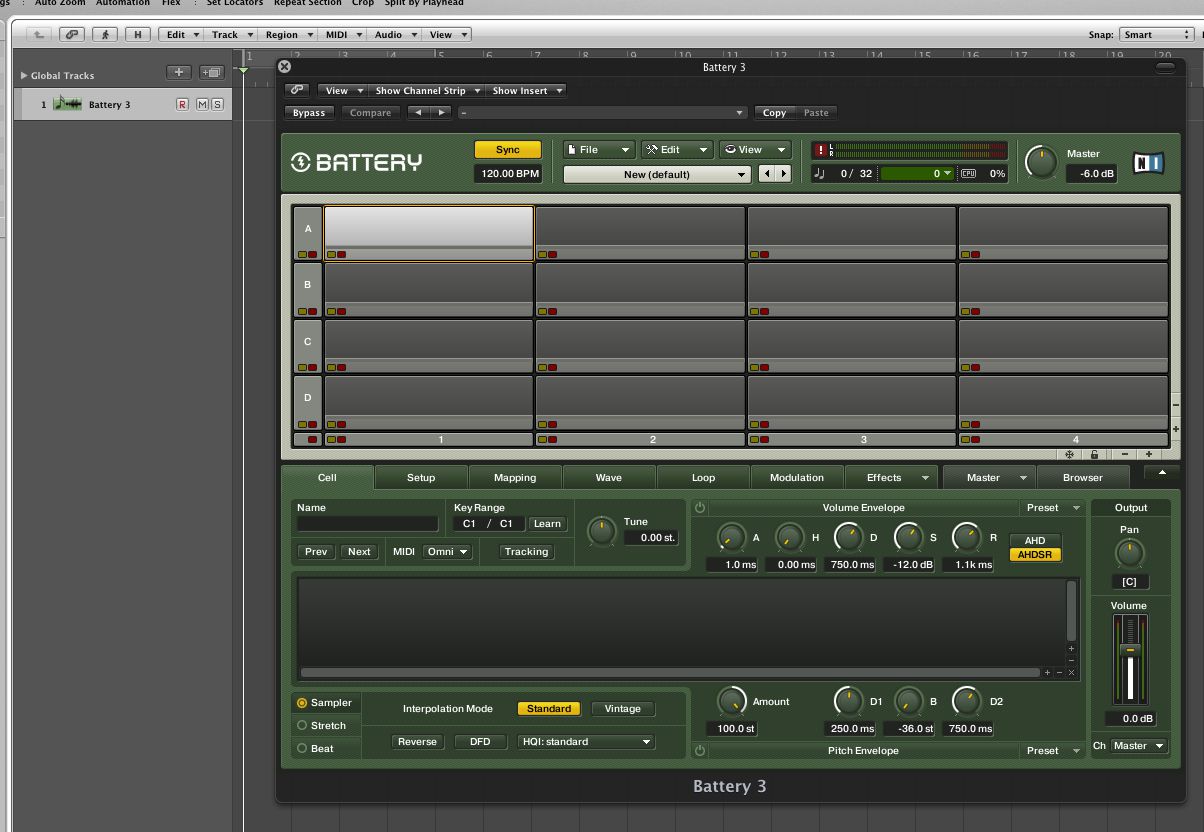This screenshot has width=1204, height=832.
Task: Open the Battery File dropdown
Action: tap(599, 150)
